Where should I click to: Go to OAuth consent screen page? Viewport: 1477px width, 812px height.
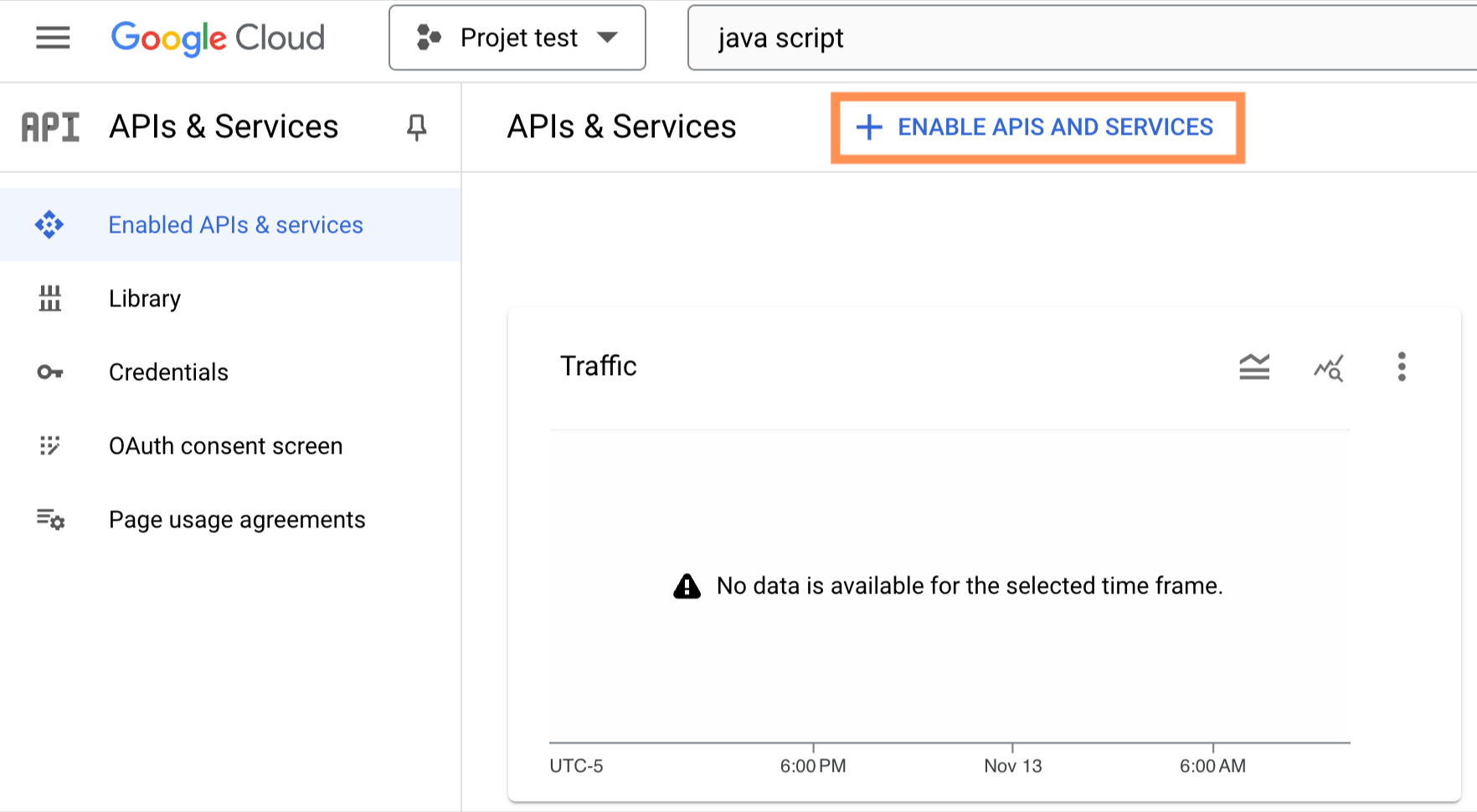225,446
